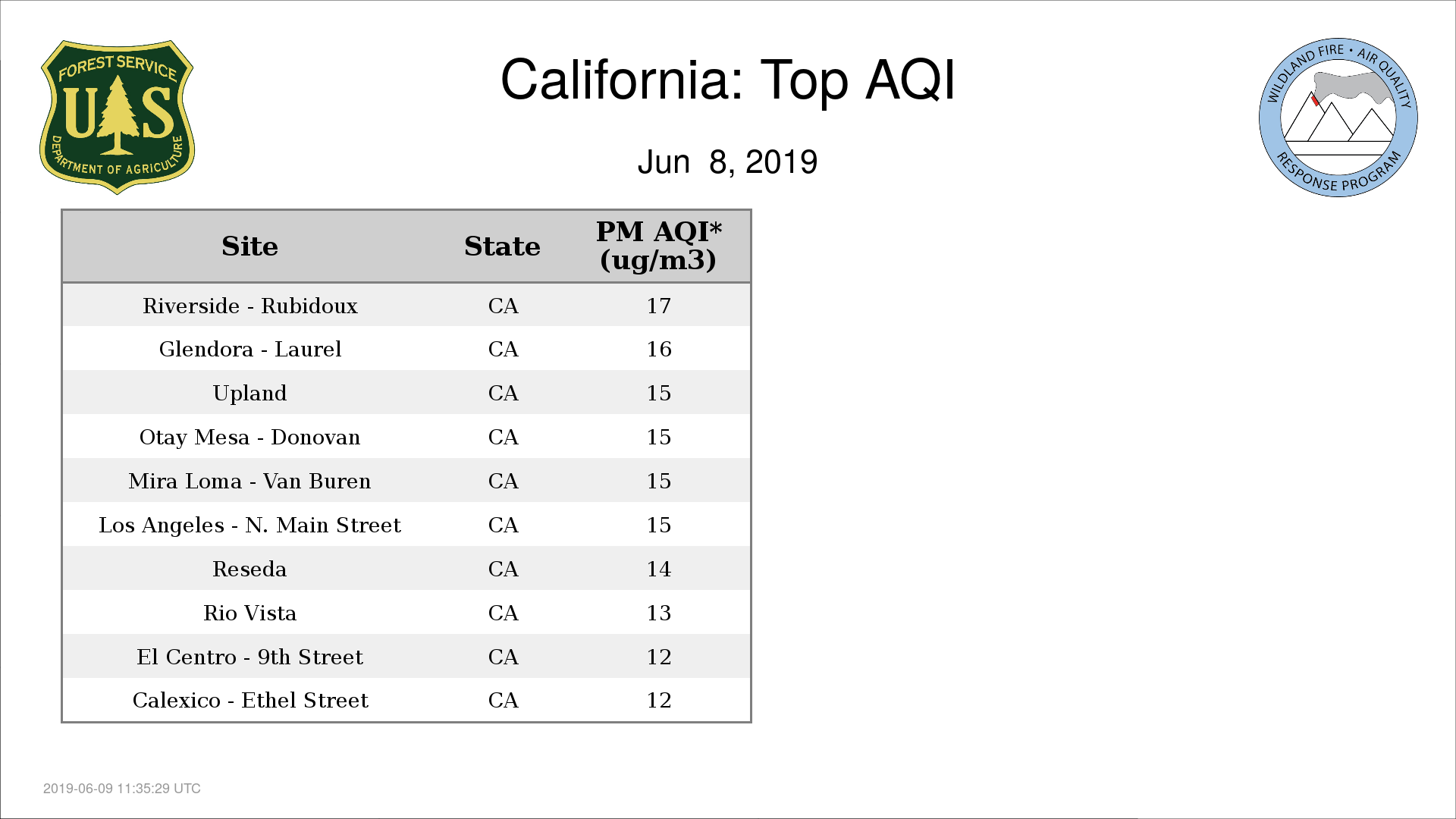Click the US Forest Service shield logo
Viewport: 1456px width, 819px height.
(x=117, y=118)
